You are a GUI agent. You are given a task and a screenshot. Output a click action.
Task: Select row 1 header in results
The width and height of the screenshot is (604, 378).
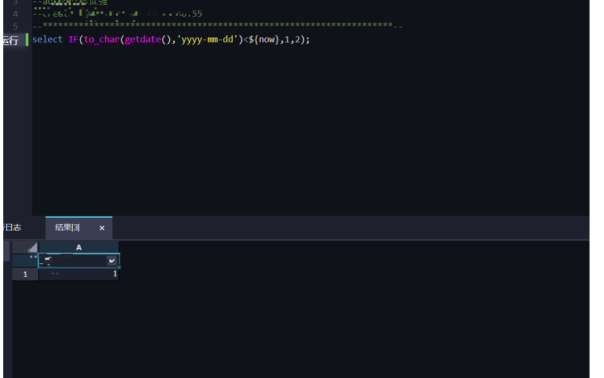[25, 274]
